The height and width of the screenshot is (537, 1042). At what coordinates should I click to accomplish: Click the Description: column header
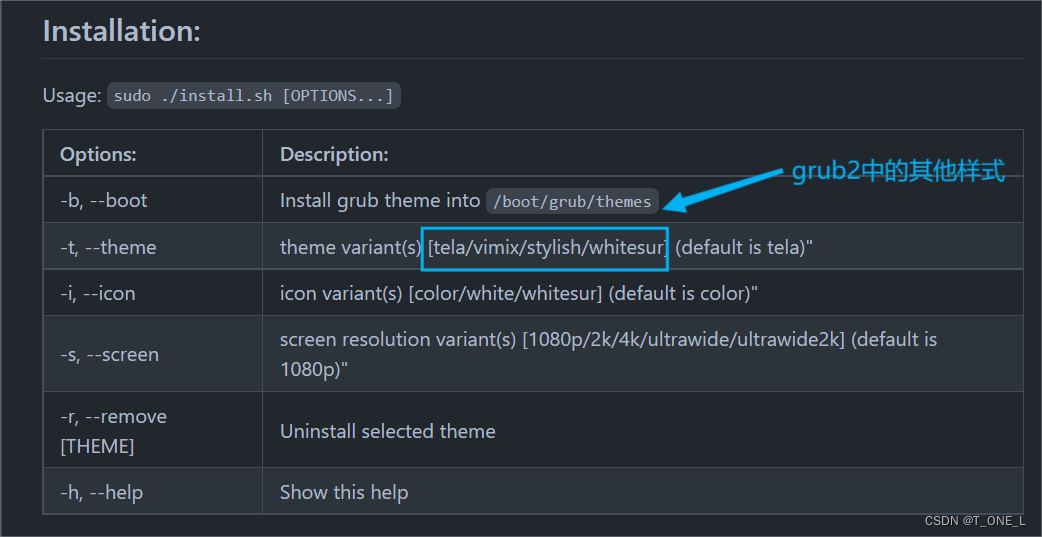point(334,154)
